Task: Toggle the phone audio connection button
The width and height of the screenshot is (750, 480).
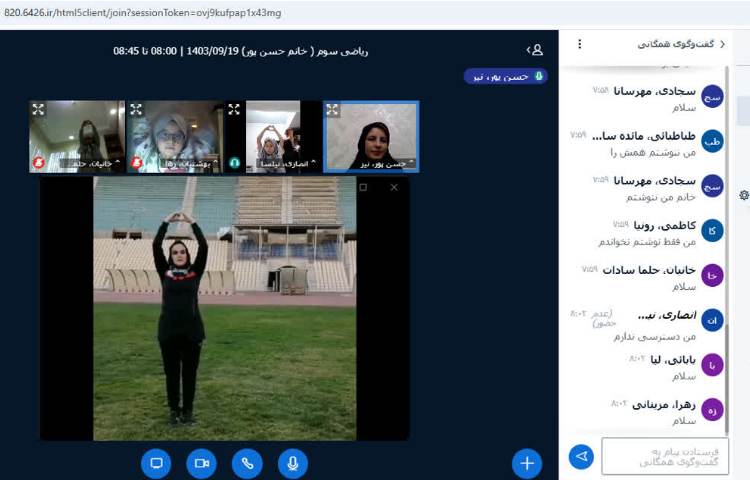Action: tap(247, 463)
